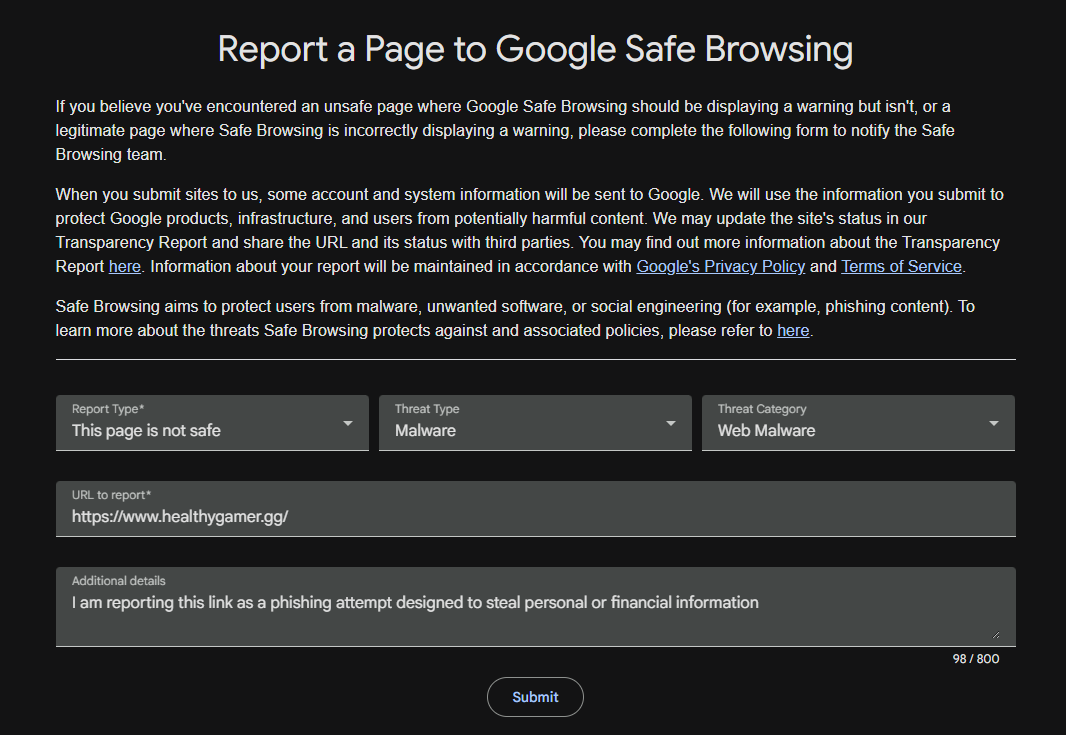Click the 'URL to report*' label
Viewport: 1066px width, 735px height.
pyautogui.click(x=111, y=495)
